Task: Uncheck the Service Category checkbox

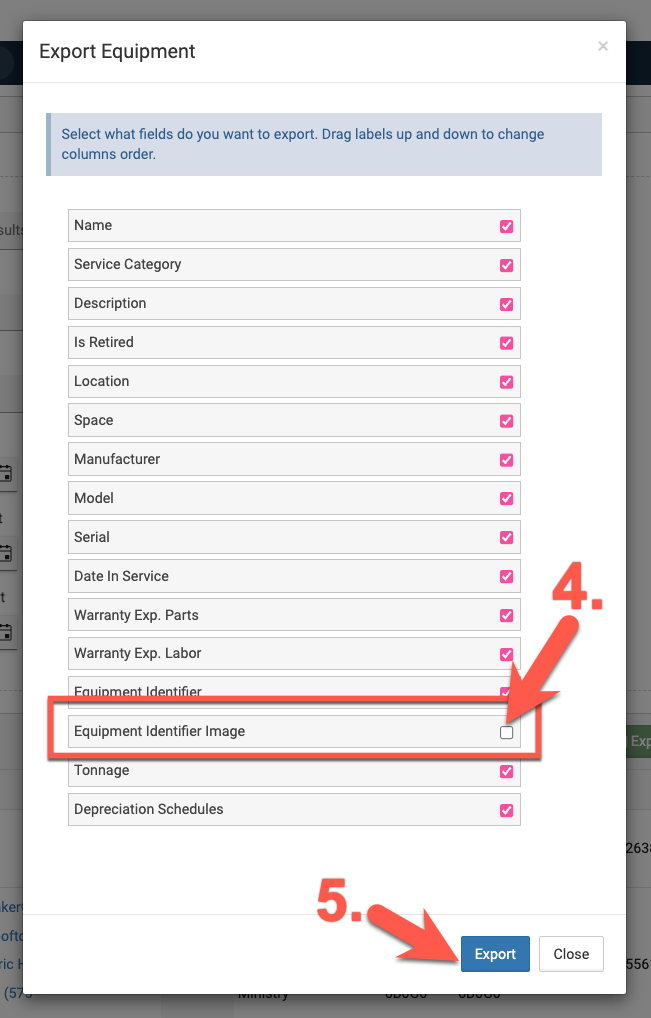Action: pyautogui.click(x=507, y=265)
